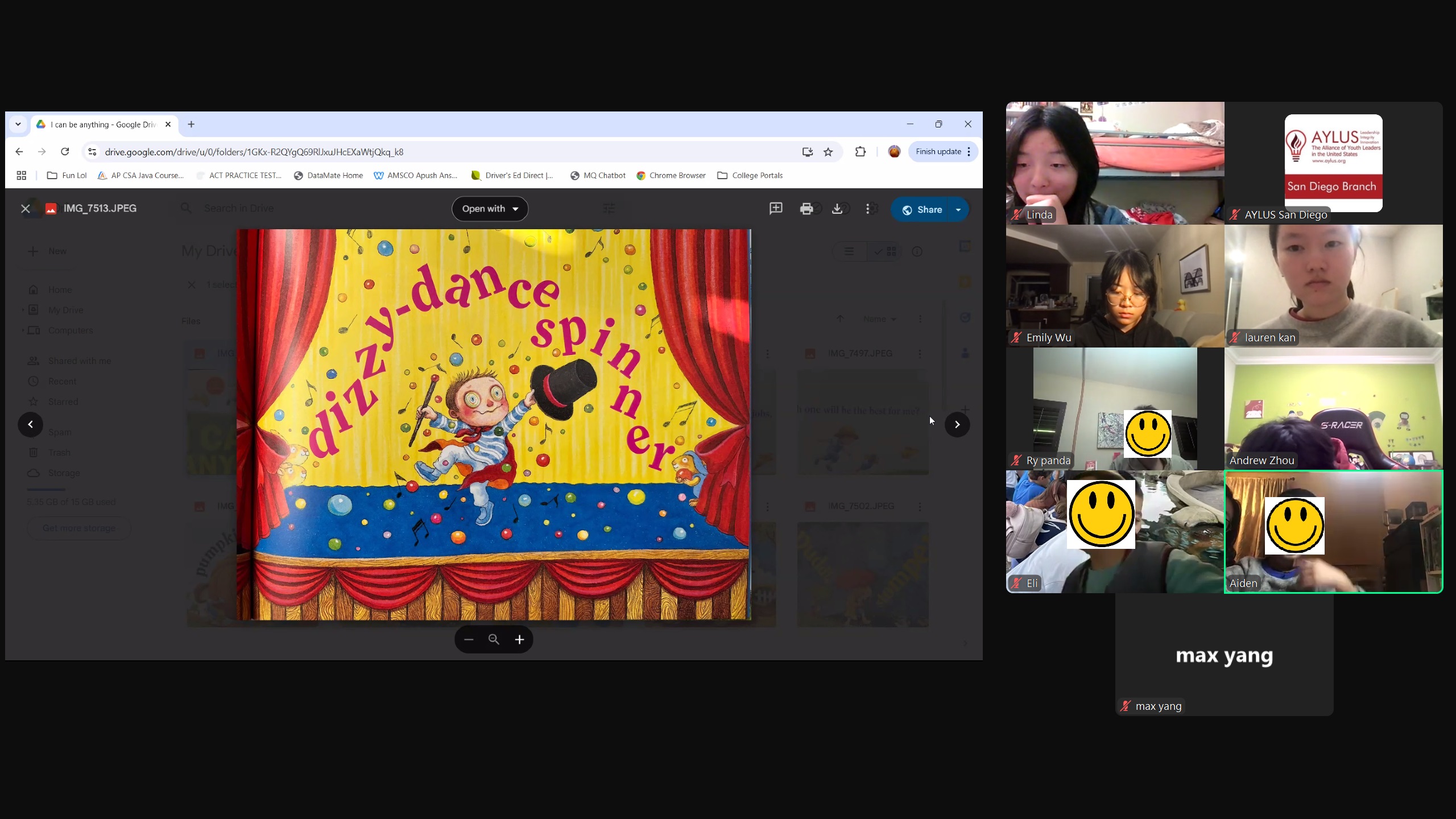Click the blue Share button

coord(921,209)
